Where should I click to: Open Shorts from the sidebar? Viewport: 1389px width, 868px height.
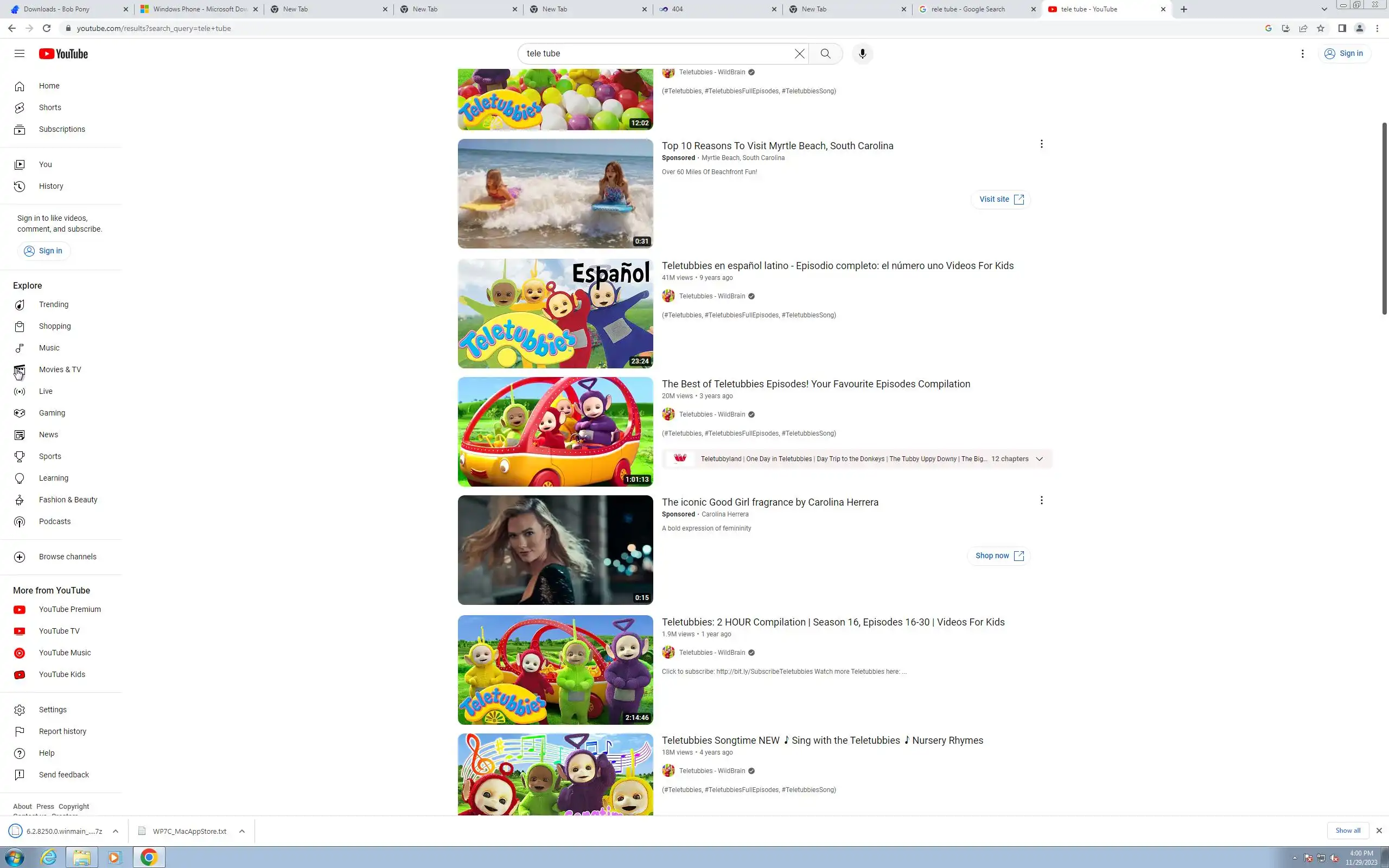pyautogui.click(x=50, y=107)
